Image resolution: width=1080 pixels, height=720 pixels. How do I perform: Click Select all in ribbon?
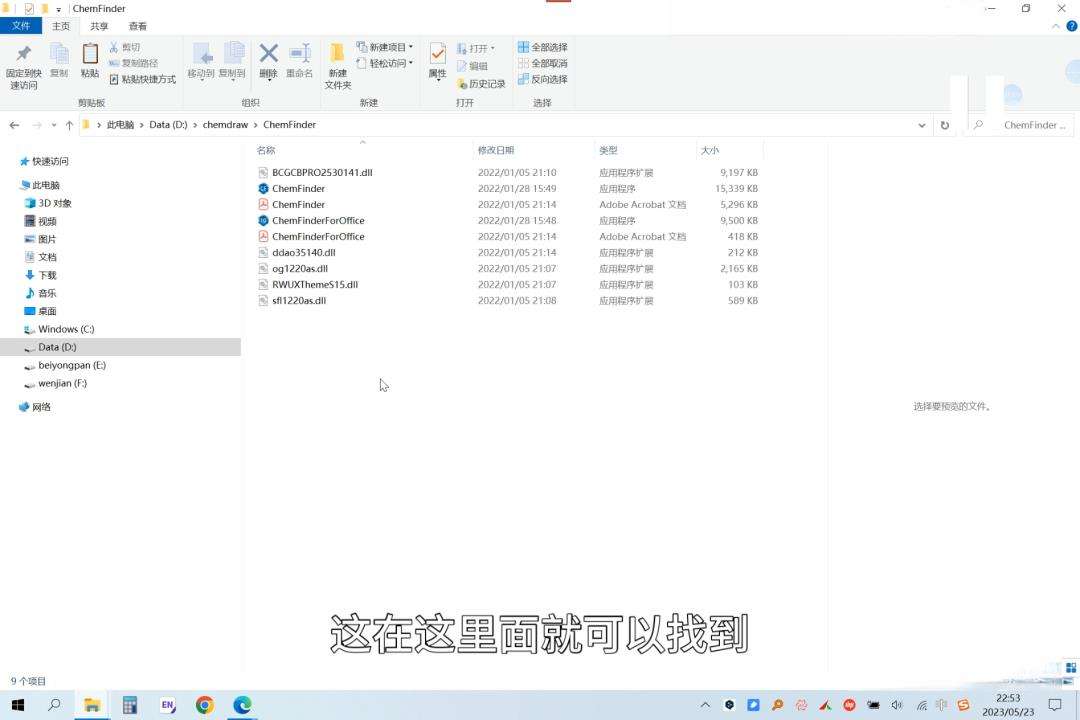(x=543, y=47)
